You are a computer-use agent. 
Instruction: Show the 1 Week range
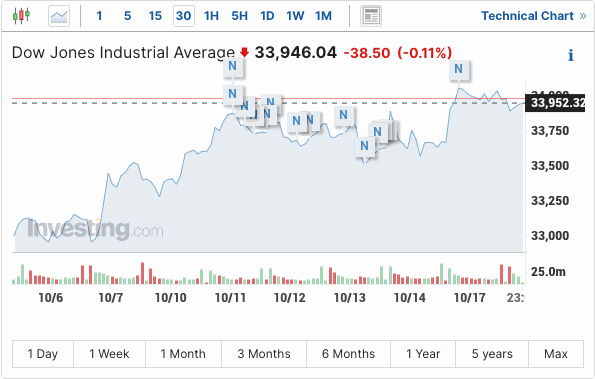(x=109, y=354)
